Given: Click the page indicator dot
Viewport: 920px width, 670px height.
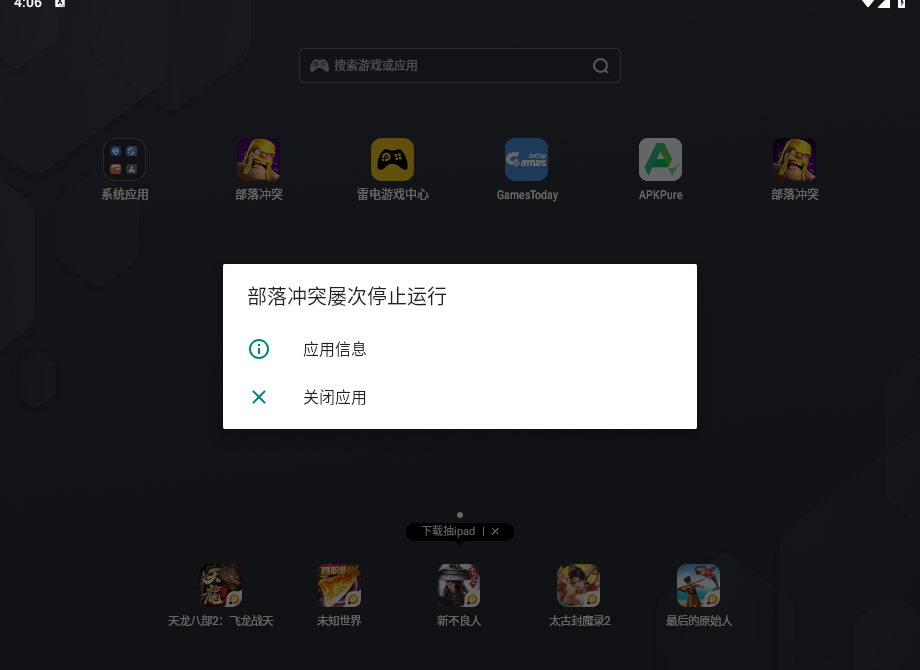Looking at the screenshot, I should click(x=460, y=515).
